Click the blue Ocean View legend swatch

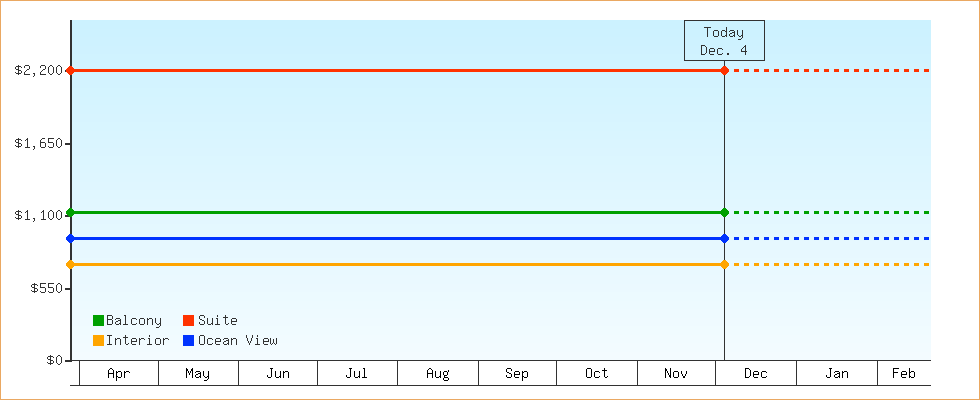pos(188,340)
